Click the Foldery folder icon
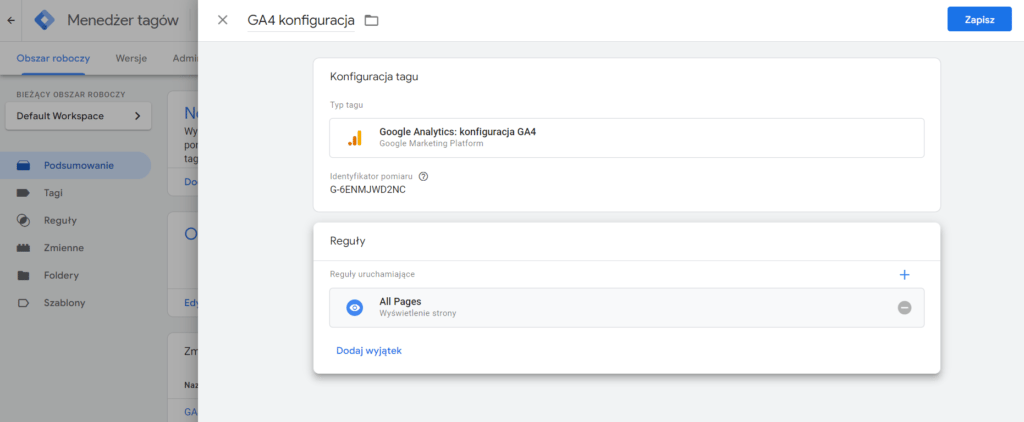The image size is (1024, 422). tap(24, 276)
